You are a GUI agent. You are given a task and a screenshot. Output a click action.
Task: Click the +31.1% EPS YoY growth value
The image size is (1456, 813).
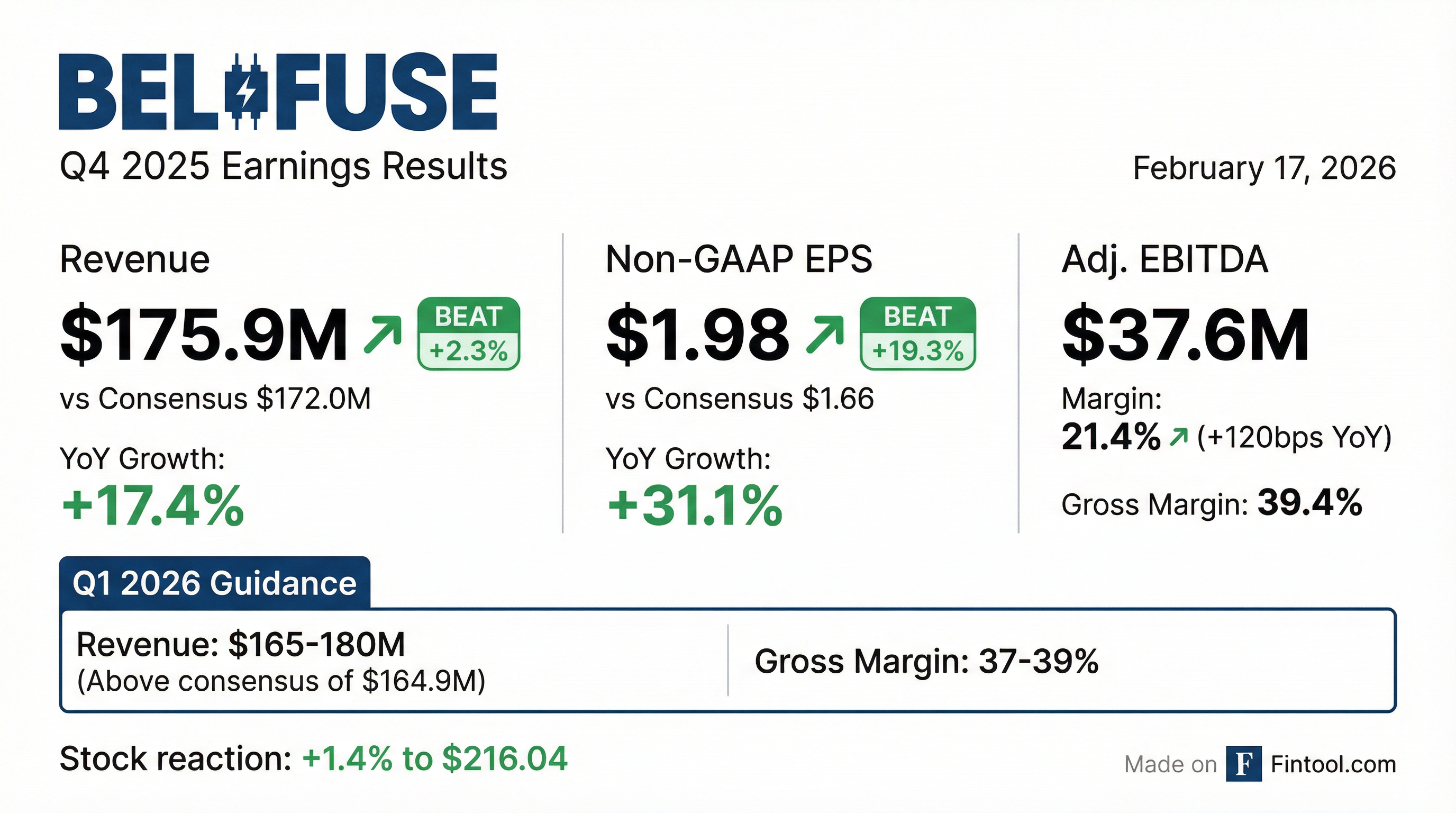695,505
